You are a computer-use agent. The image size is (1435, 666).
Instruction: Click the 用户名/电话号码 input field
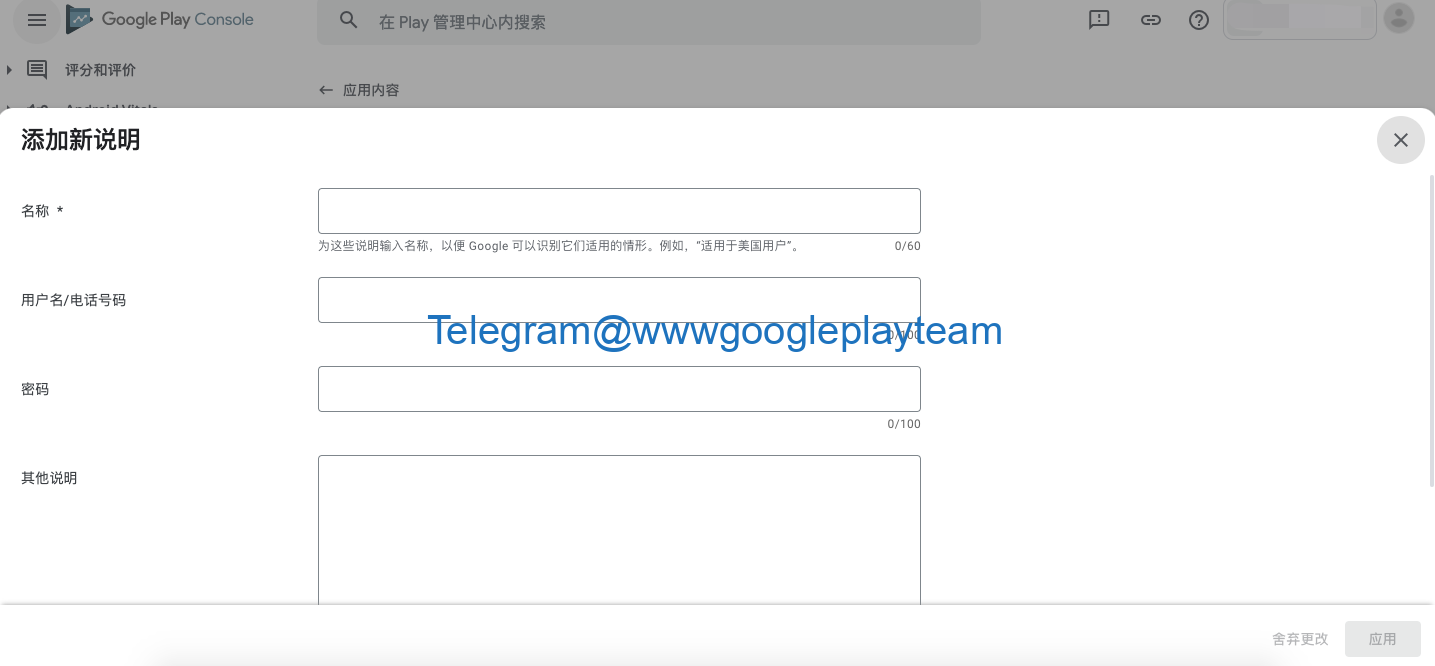619,300
